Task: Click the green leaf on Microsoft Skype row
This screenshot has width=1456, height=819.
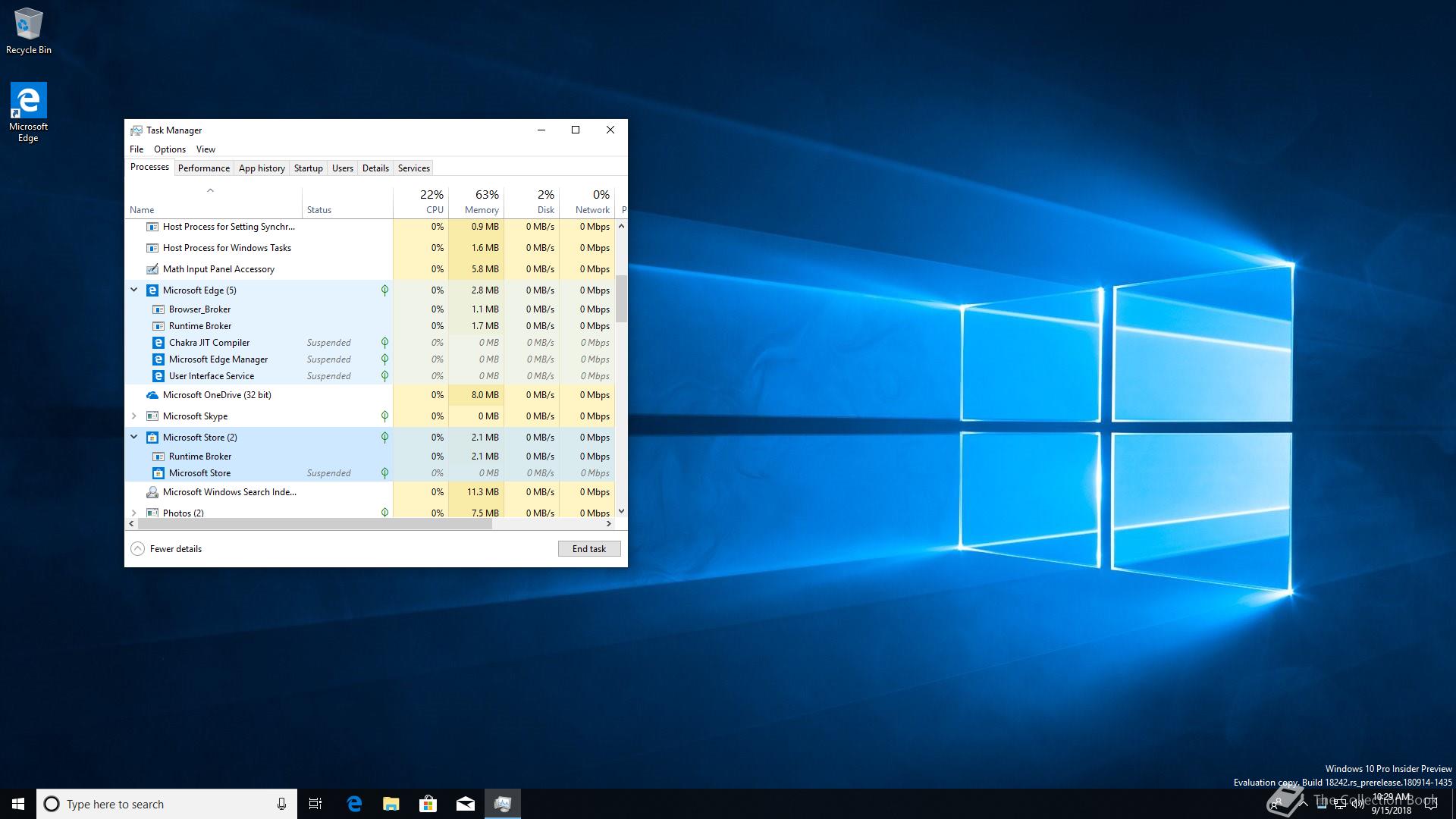Action: 384,416
